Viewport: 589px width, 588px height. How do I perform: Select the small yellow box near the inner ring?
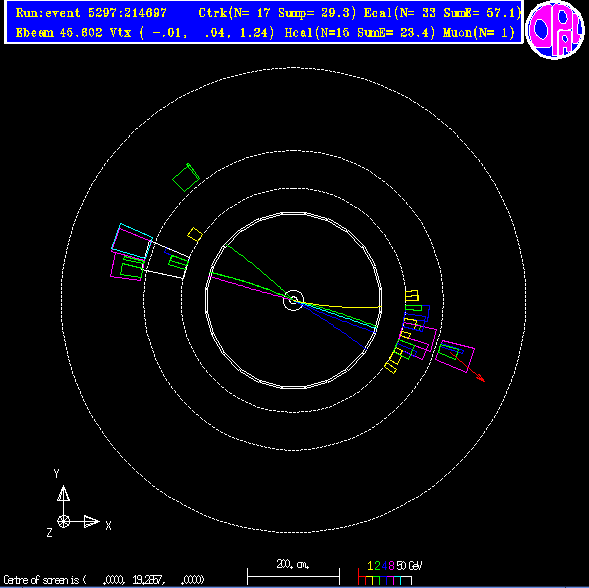[x=195, y=234]
